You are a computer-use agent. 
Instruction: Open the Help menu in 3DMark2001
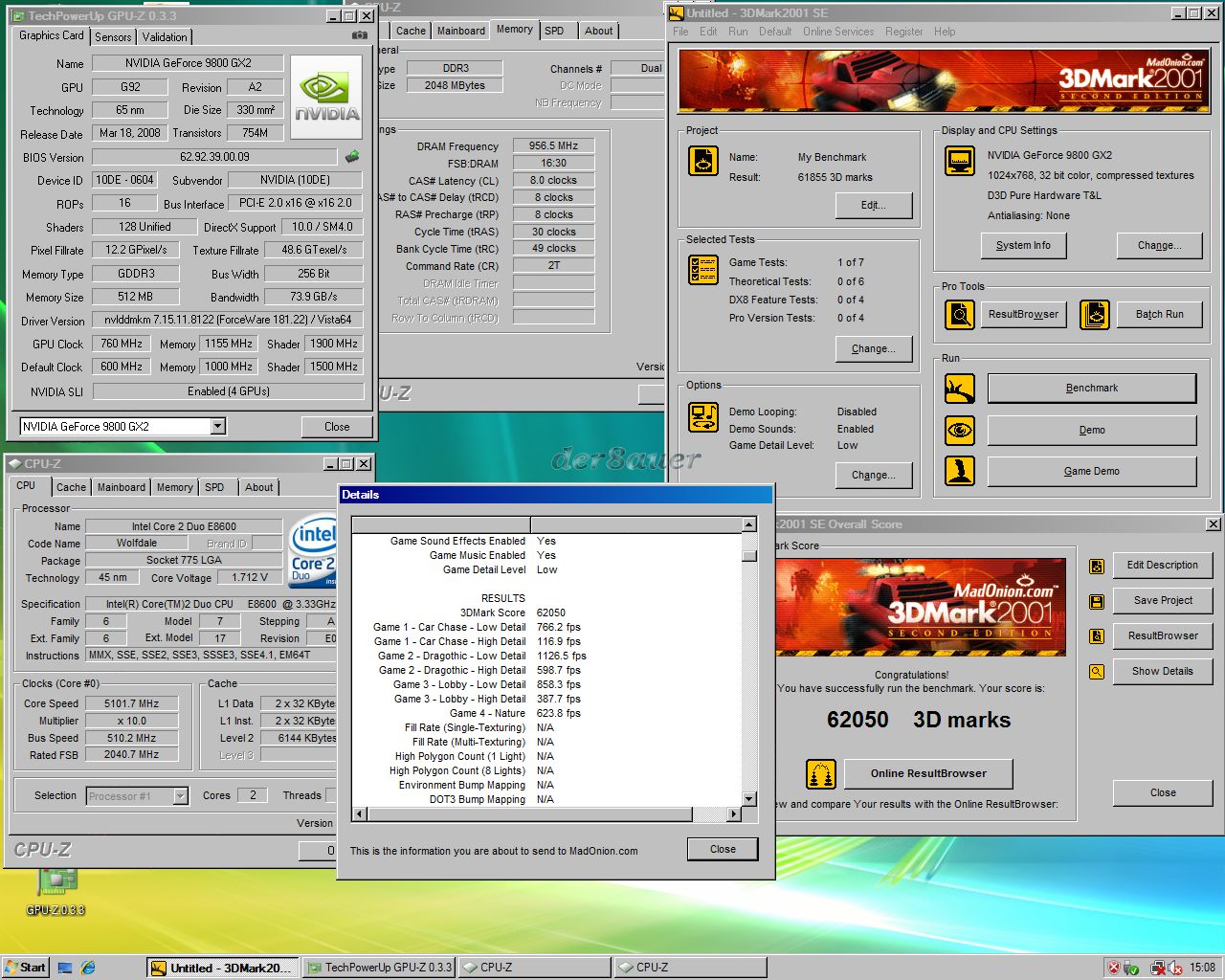pos(945,32)
